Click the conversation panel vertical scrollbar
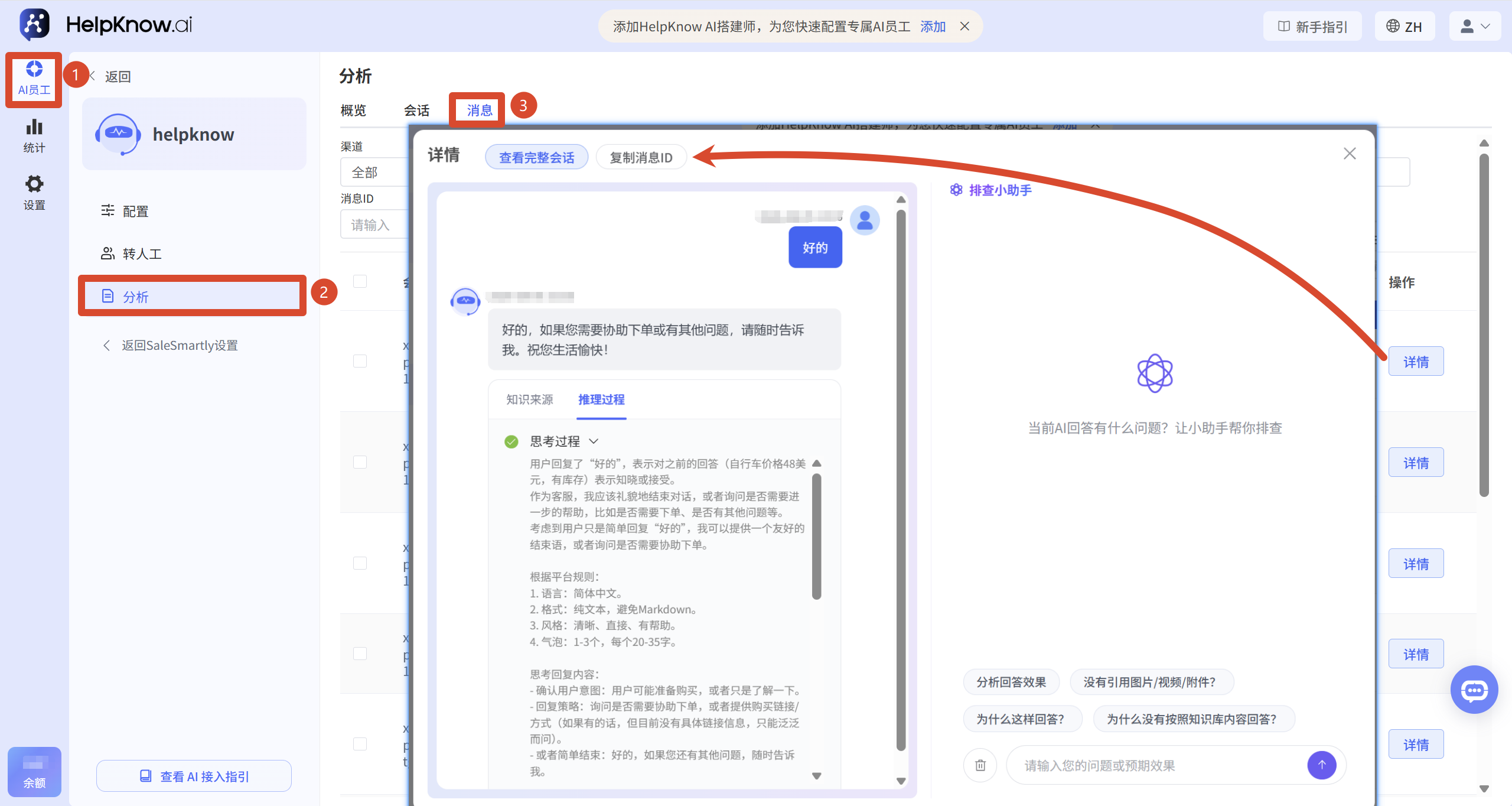This screenshot has height=806, width=1512. (x=901, y=480)
